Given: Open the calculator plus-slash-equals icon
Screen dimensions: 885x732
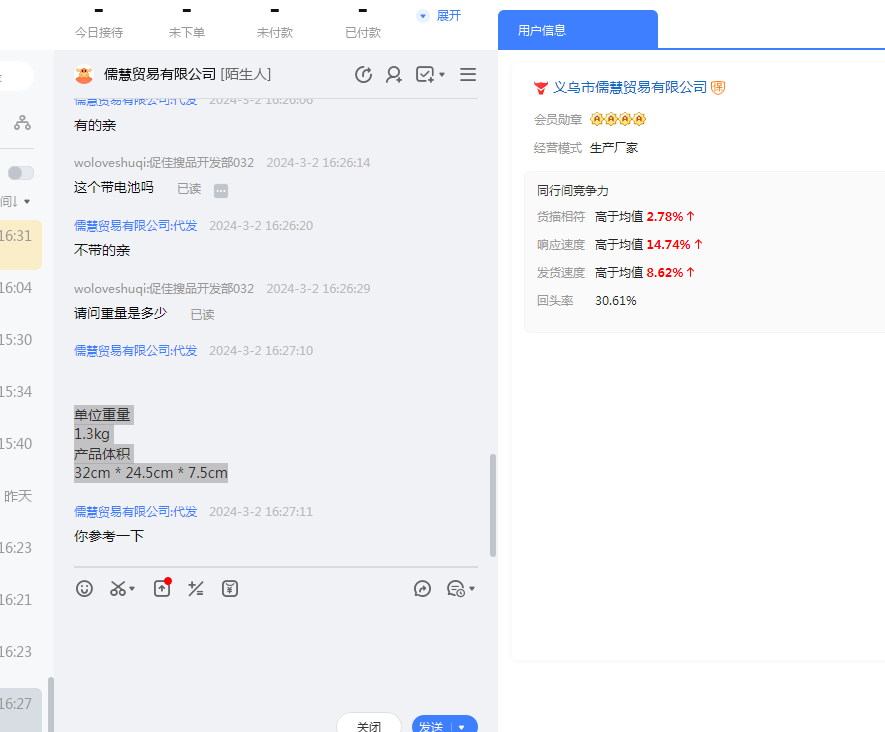Looking at the screenshot, I should pyautogui.click(x=196, y=589).
